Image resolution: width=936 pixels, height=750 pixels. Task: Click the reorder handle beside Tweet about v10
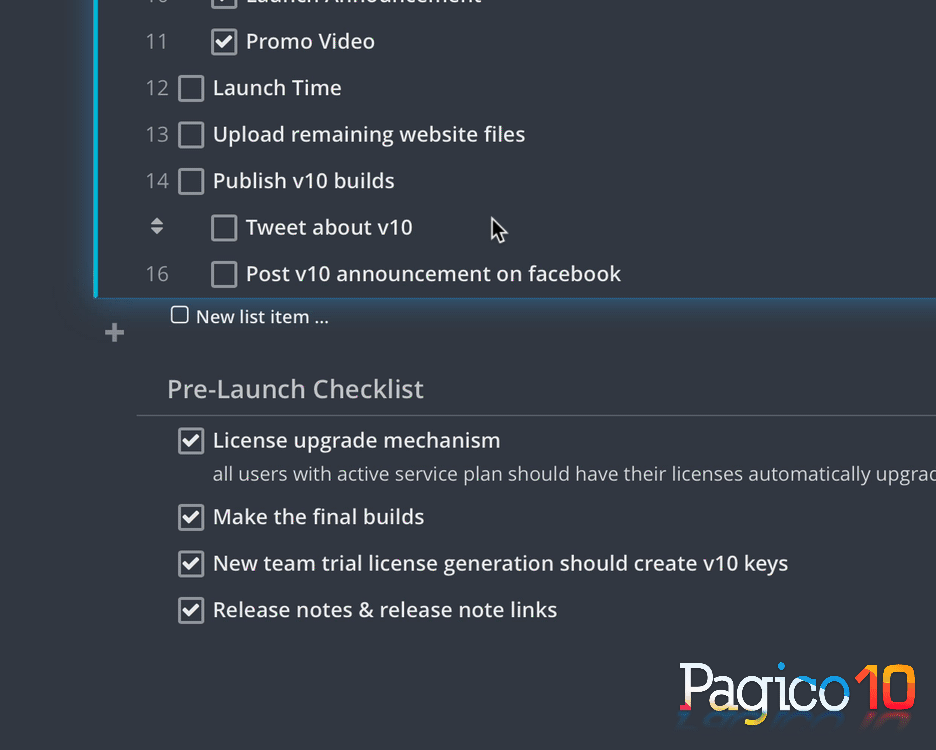(157, 227)
